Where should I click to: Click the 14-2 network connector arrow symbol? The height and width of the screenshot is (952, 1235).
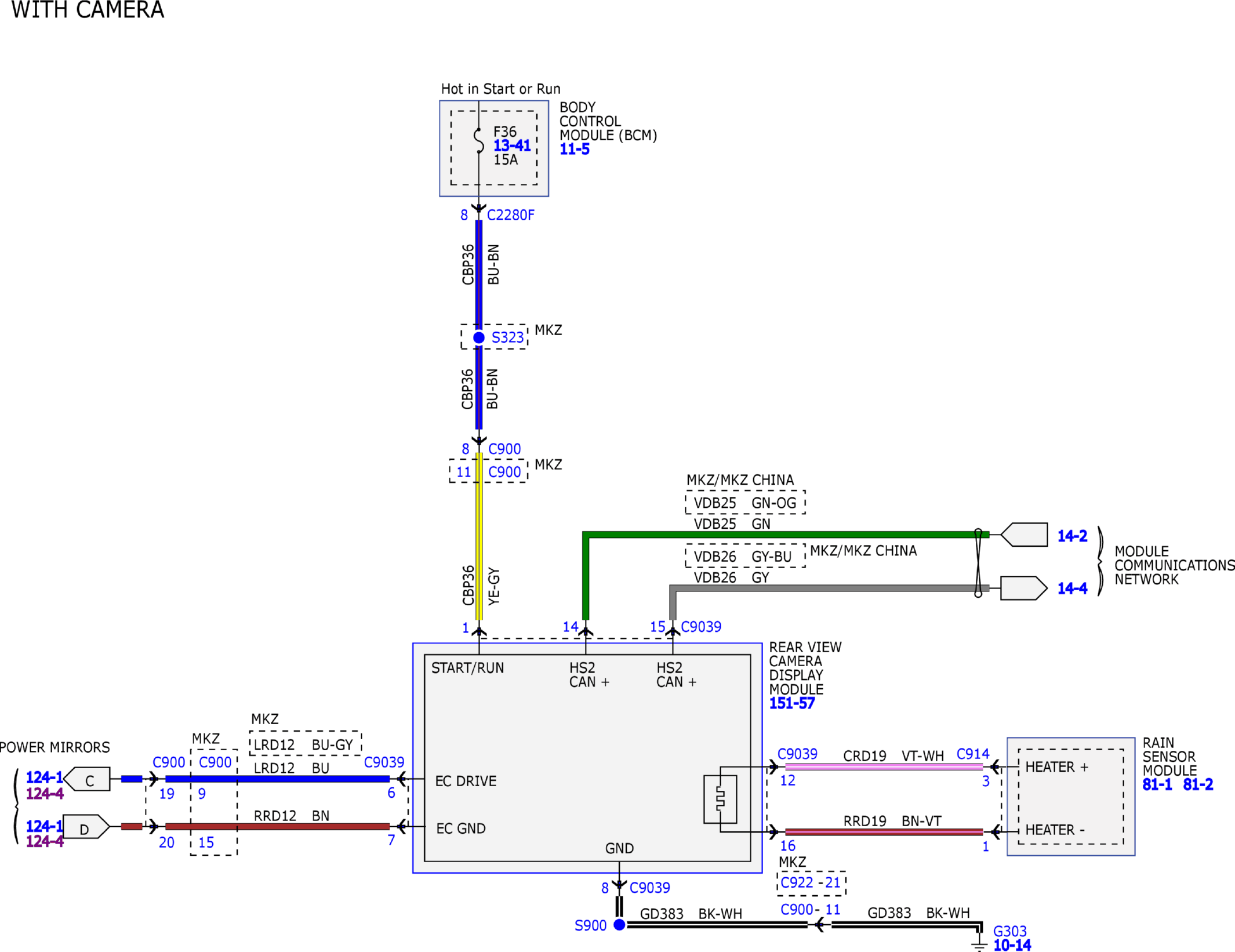[x=1024, y=535]
